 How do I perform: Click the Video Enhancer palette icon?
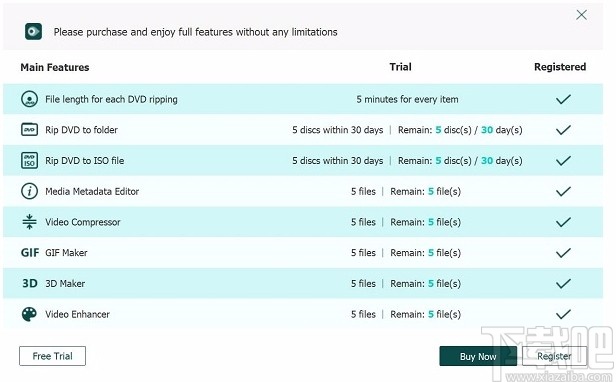coord(29,314)
